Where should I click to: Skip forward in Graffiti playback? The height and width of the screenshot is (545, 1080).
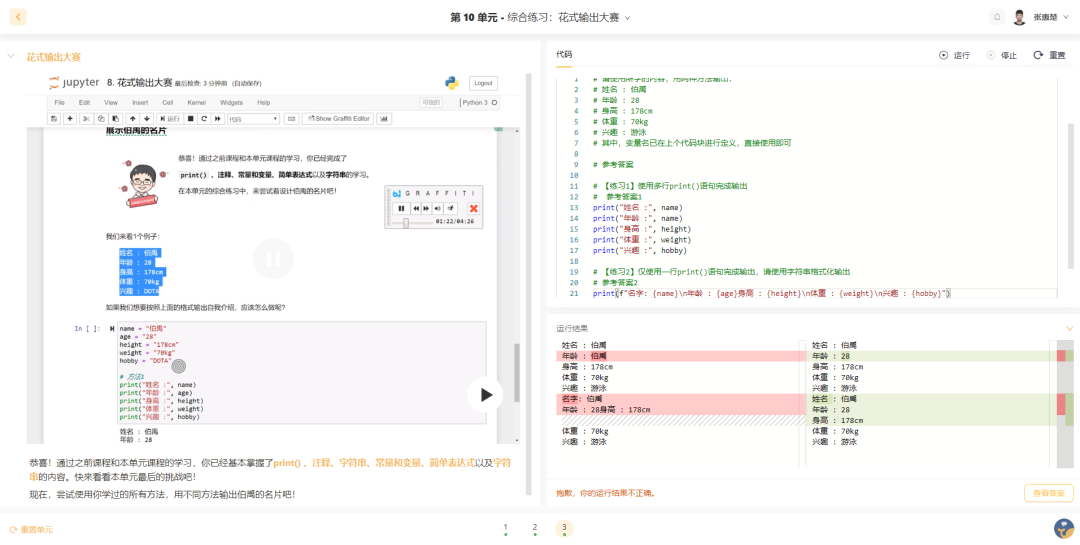click(426, 208)
